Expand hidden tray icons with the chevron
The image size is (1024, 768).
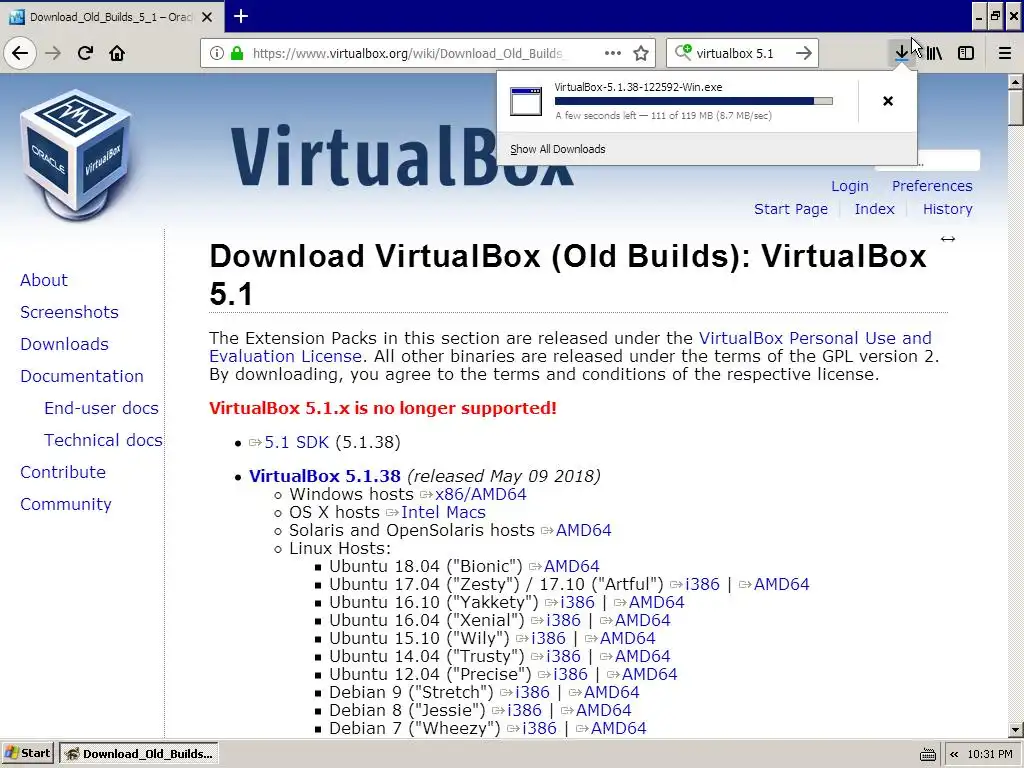coord(954,754)
